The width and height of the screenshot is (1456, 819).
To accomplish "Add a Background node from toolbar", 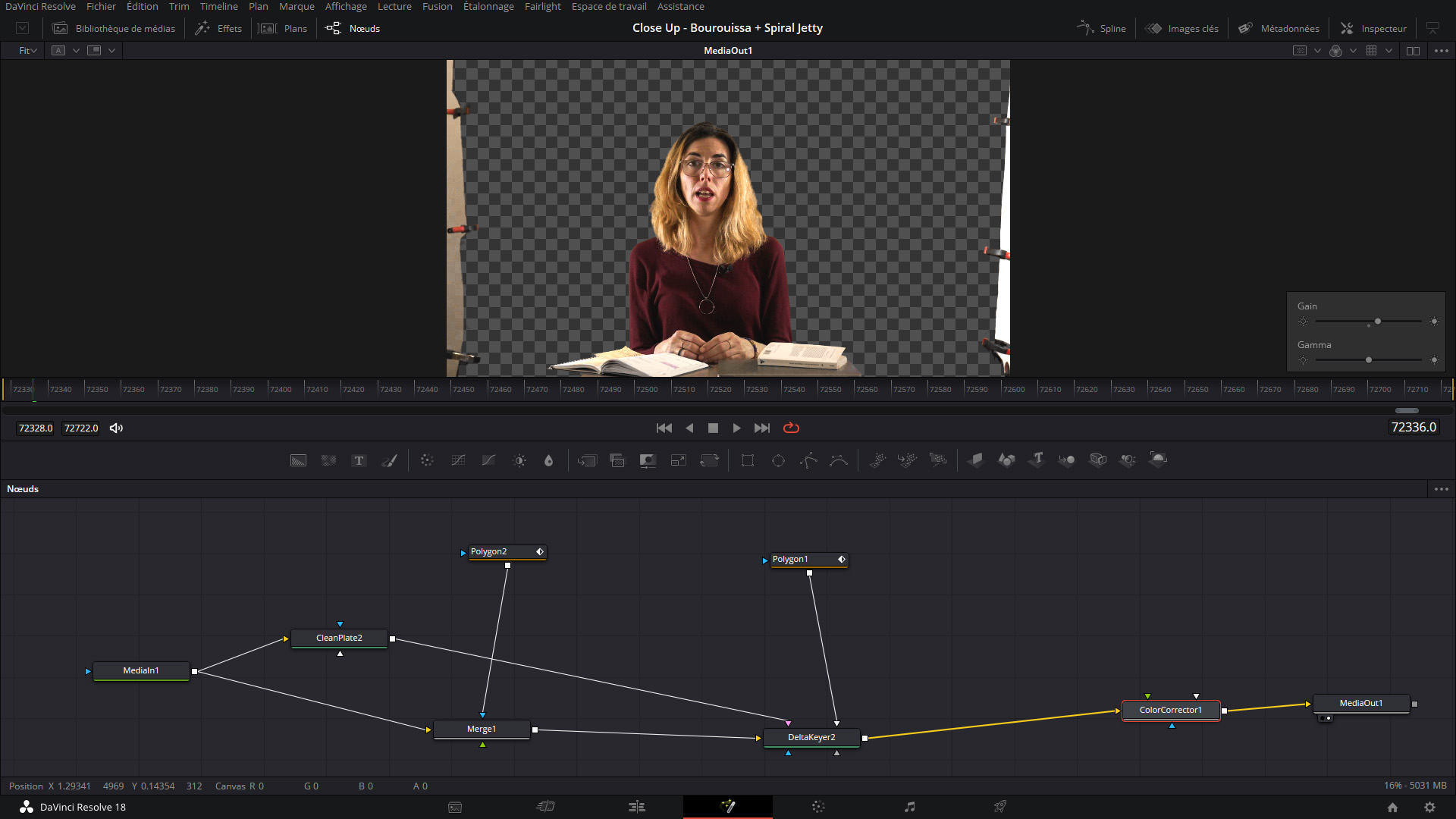I will point(298,460).
